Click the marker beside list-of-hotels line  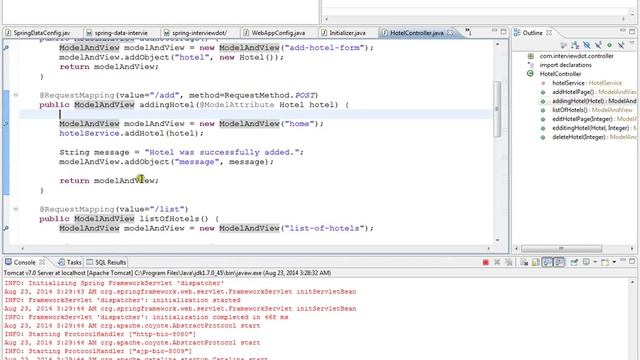click(x=6, y=228)
